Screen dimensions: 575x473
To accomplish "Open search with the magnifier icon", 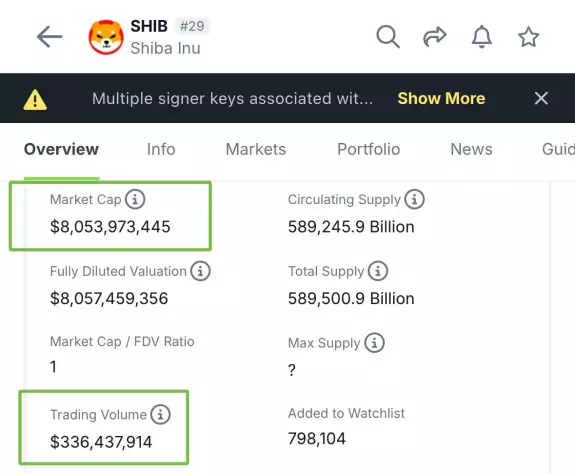I will pyautogui.click(x=388, y=37).
